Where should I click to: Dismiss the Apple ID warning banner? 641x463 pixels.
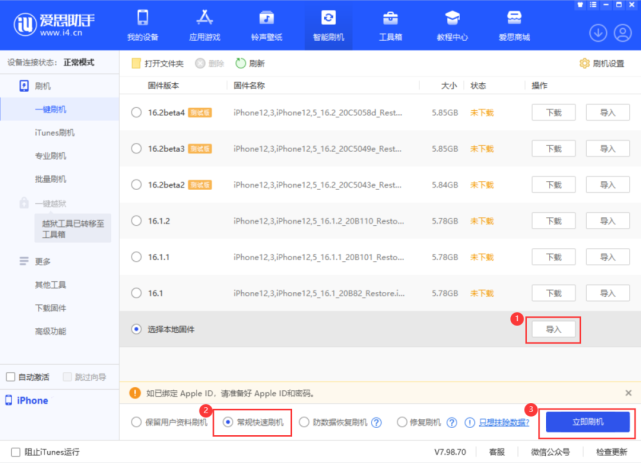(628, 393)
